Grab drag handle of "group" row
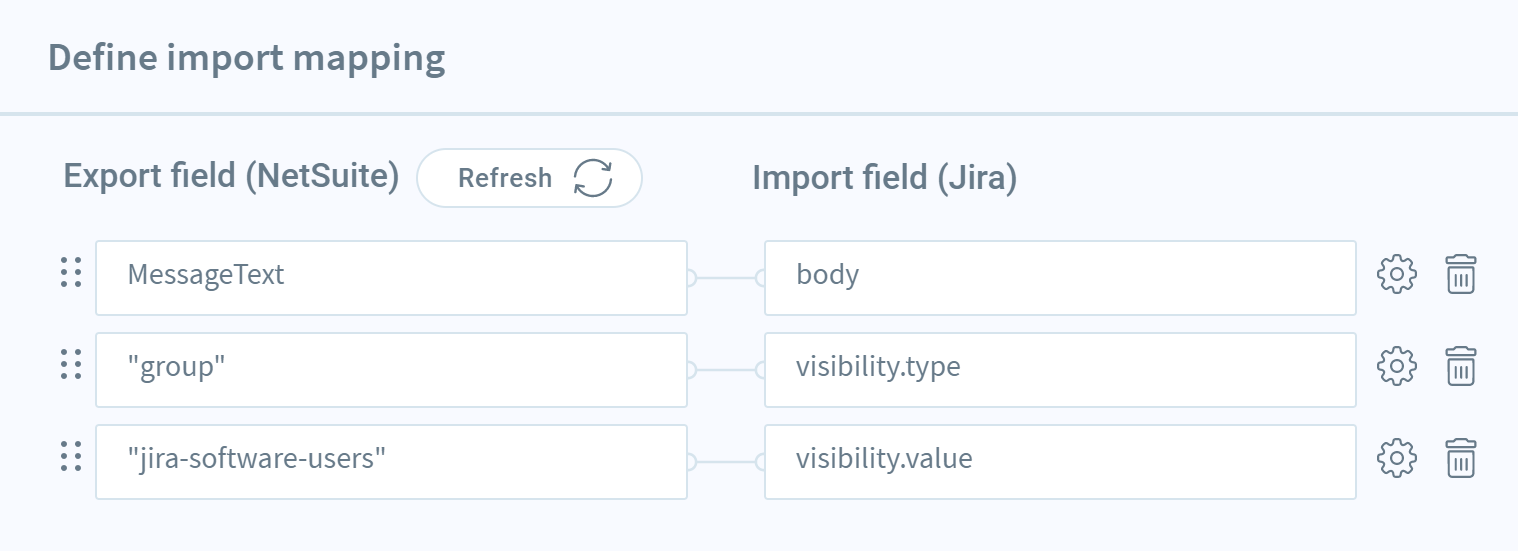 click(70, 364)
